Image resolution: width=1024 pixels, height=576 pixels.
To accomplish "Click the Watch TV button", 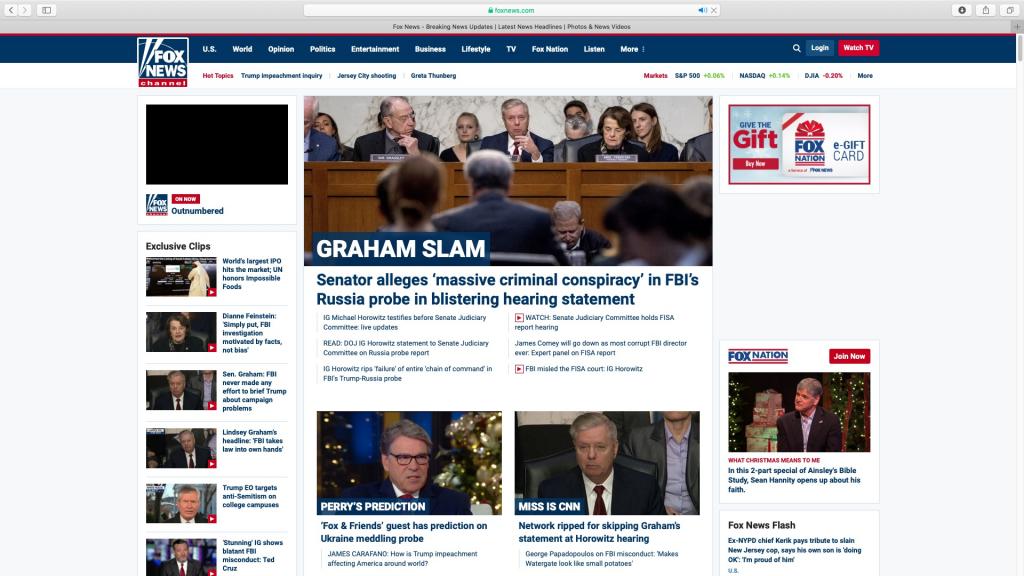I will coord(858,48).
